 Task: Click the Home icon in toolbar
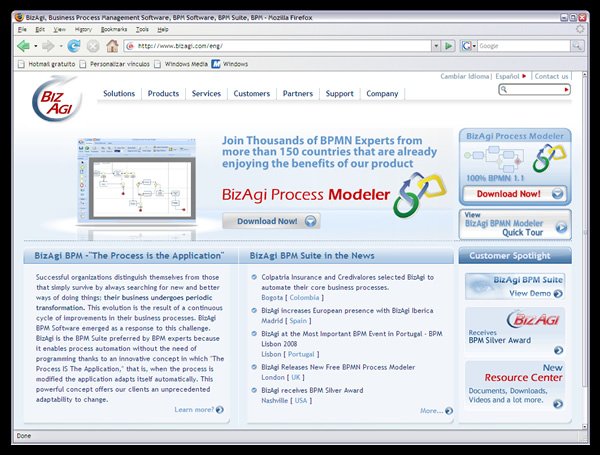click(112, 46)
